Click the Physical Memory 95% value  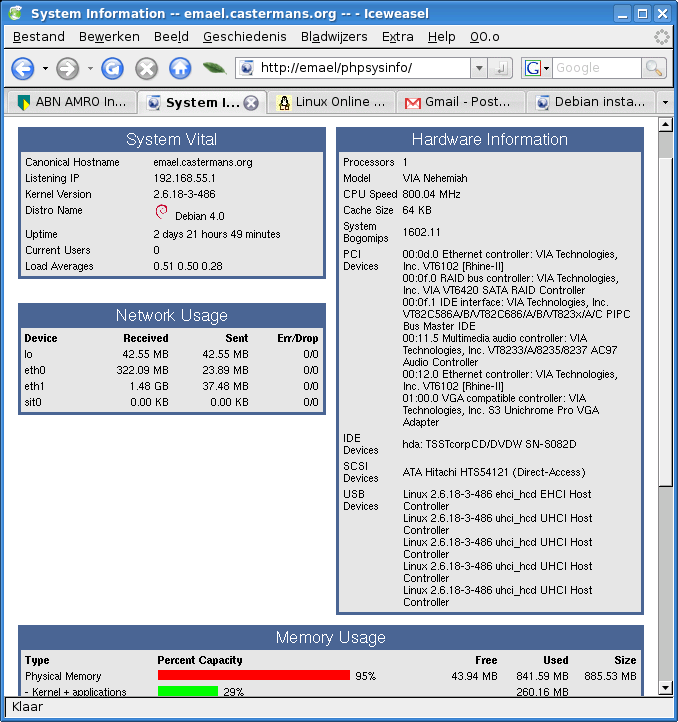(x=366, y=676)
